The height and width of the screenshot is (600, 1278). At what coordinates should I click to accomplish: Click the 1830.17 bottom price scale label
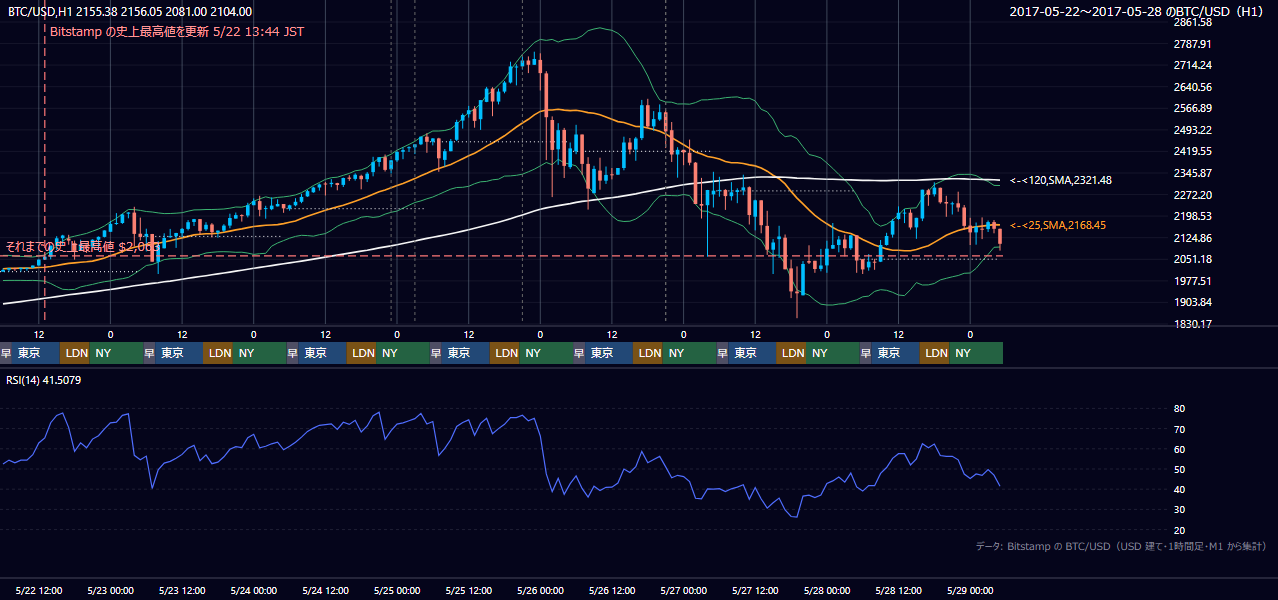(1192, 324)
